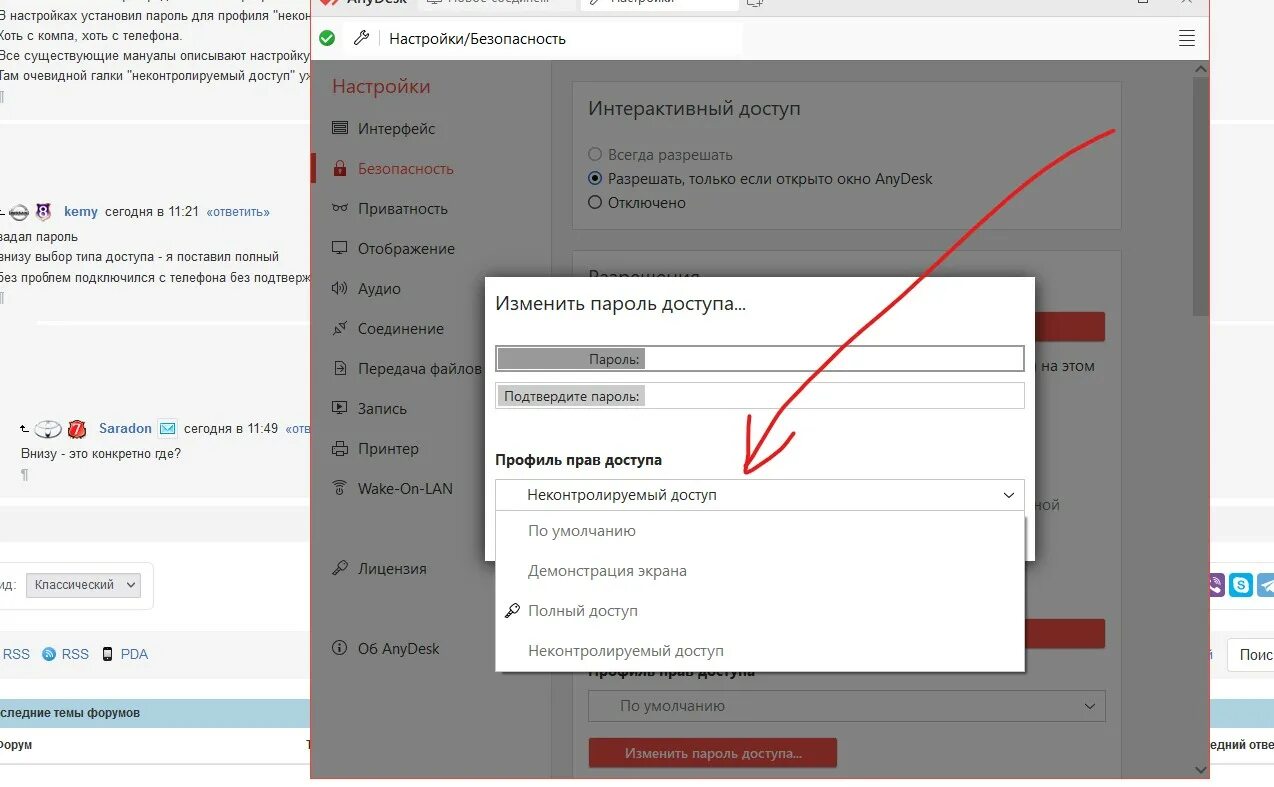Image resolution: width=1274 pixels, height=787 pixels.
Task: Click «ответить» link on kemy's post
Action: tap(238, 212)
